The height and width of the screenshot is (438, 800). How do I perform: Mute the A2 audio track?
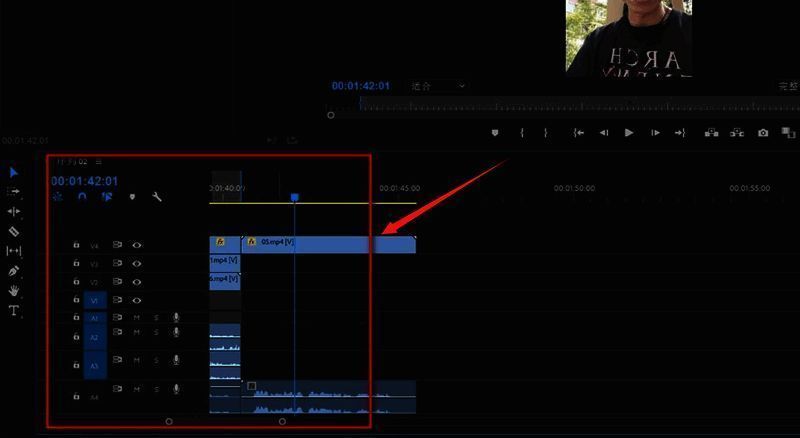(137, 332)
